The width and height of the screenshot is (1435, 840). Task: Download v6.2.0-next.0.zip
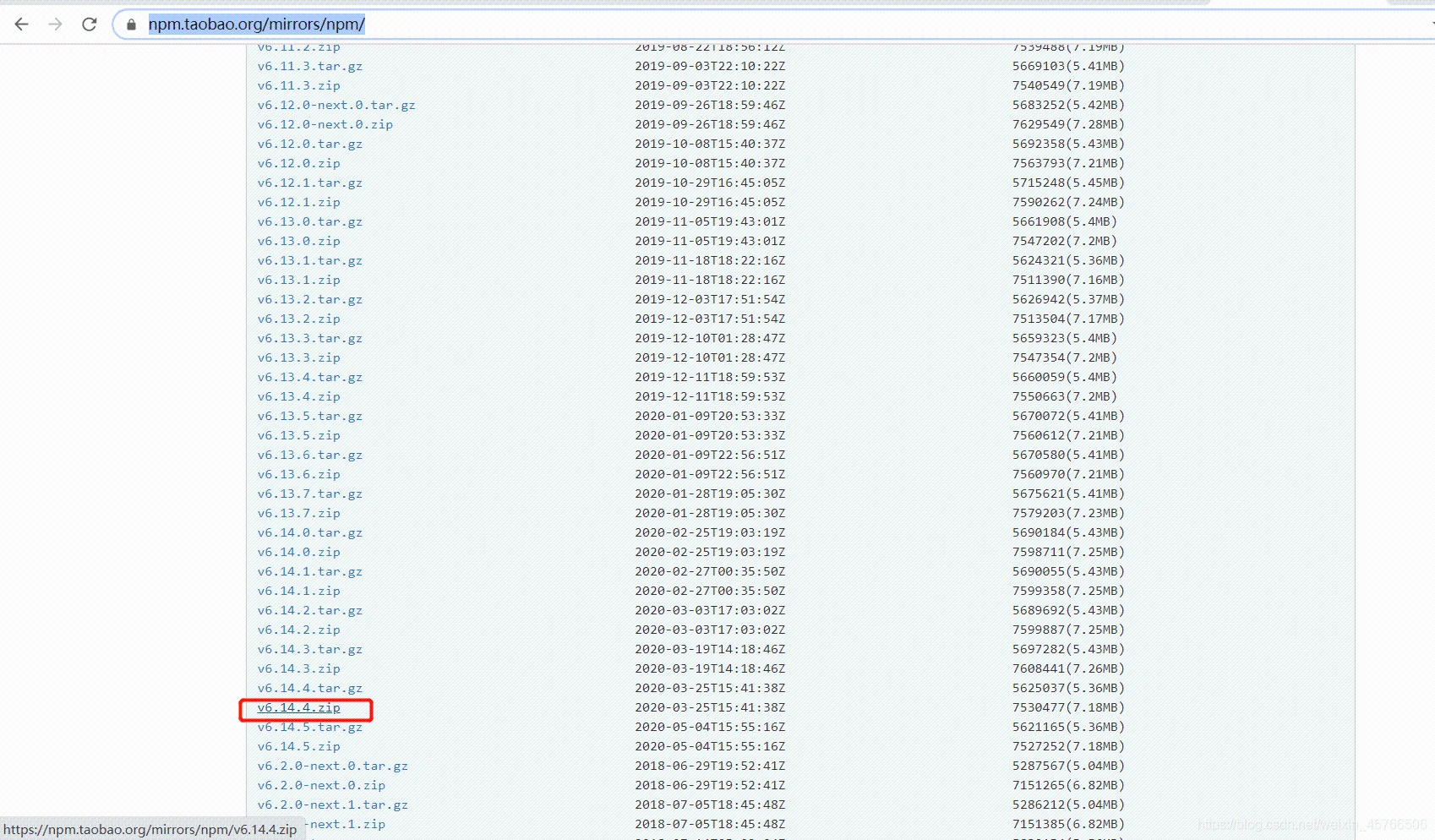(321, 786)
